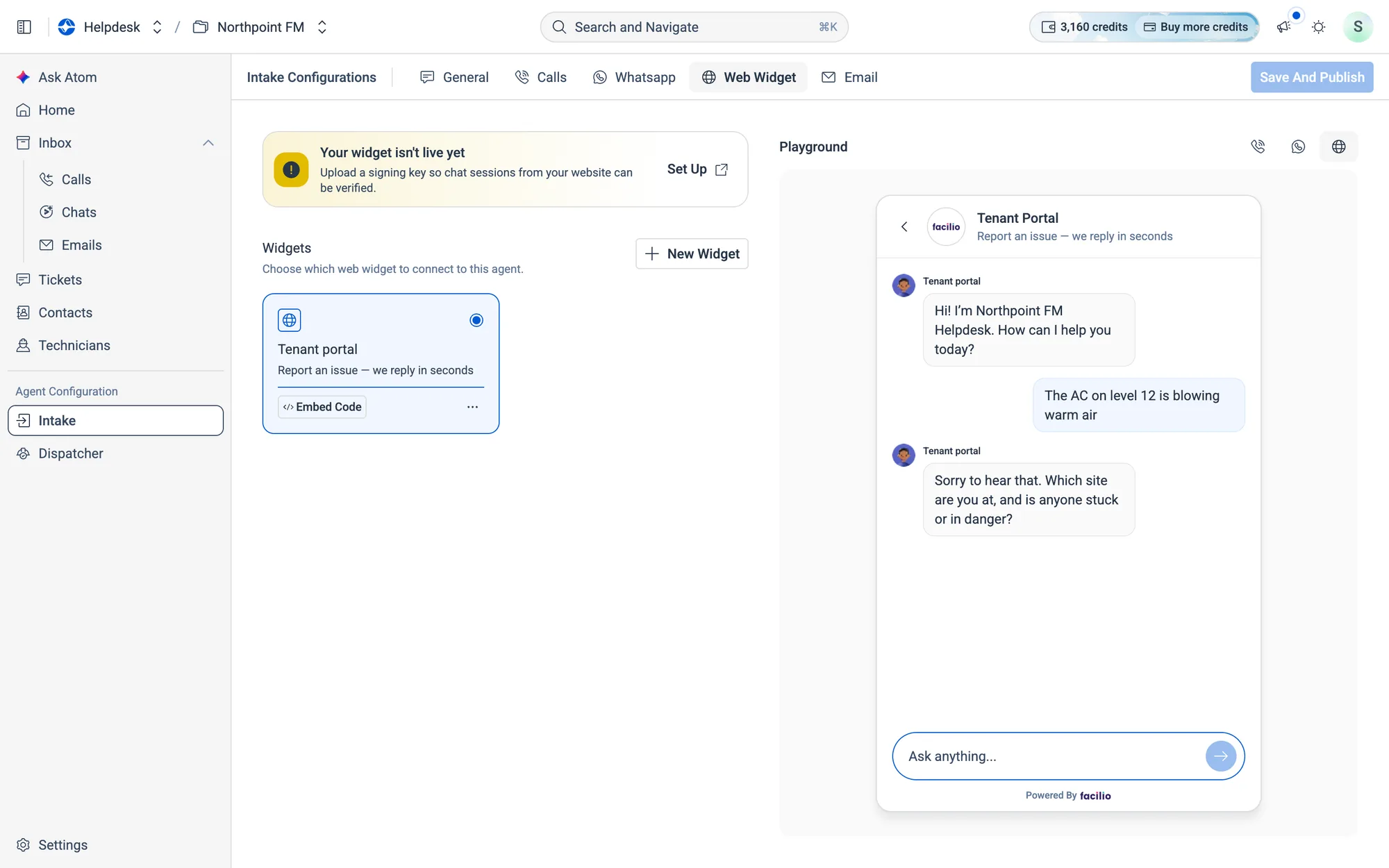The width and height of the screenshot is (1389, 868).
Task: Open the Tenant portal widget more options
Action: (x=472, y=407)
